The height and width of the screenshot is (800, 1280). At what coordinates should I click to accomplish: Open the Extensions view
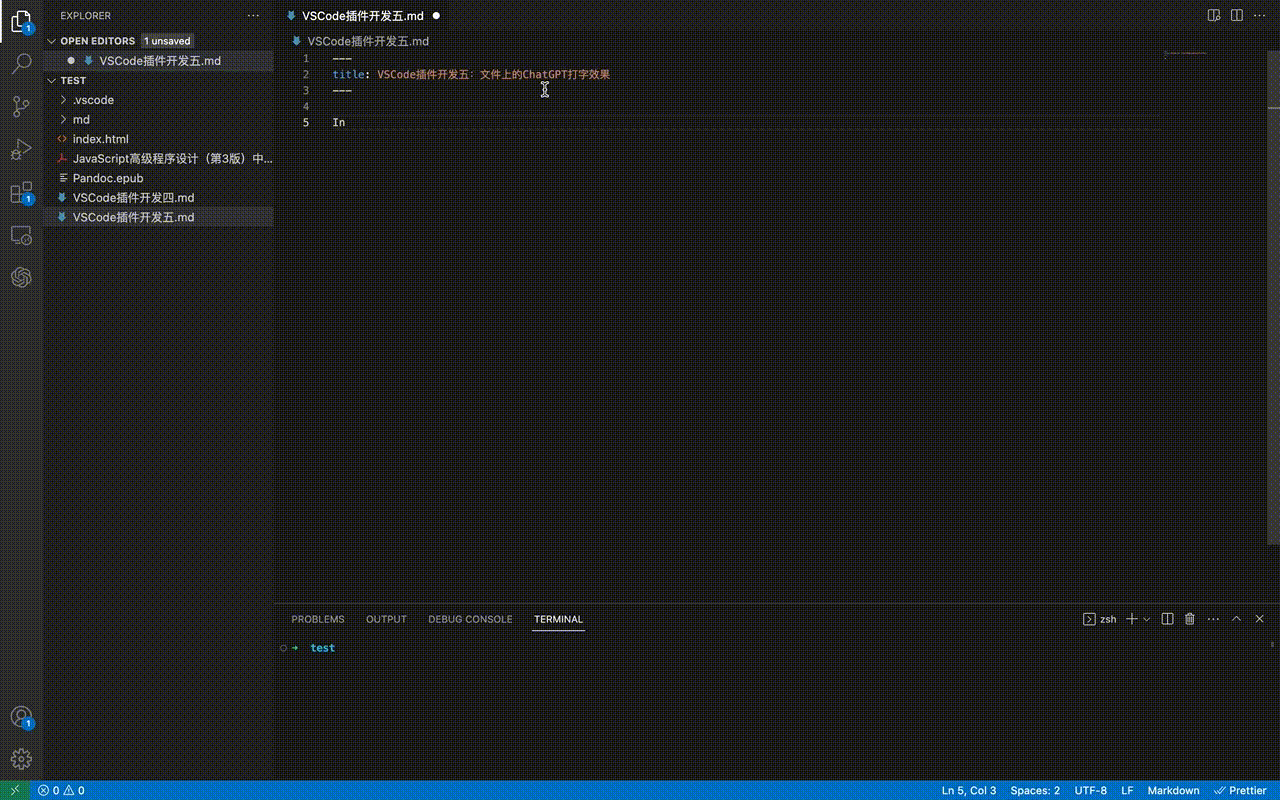tap(21, 193)
